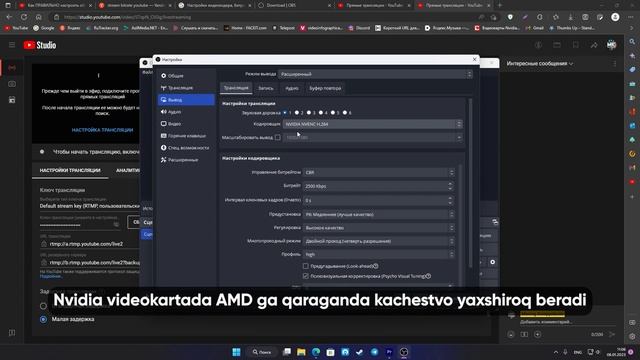
Task: Select audio track 4 radio button
Action: (x=321, y=113)
